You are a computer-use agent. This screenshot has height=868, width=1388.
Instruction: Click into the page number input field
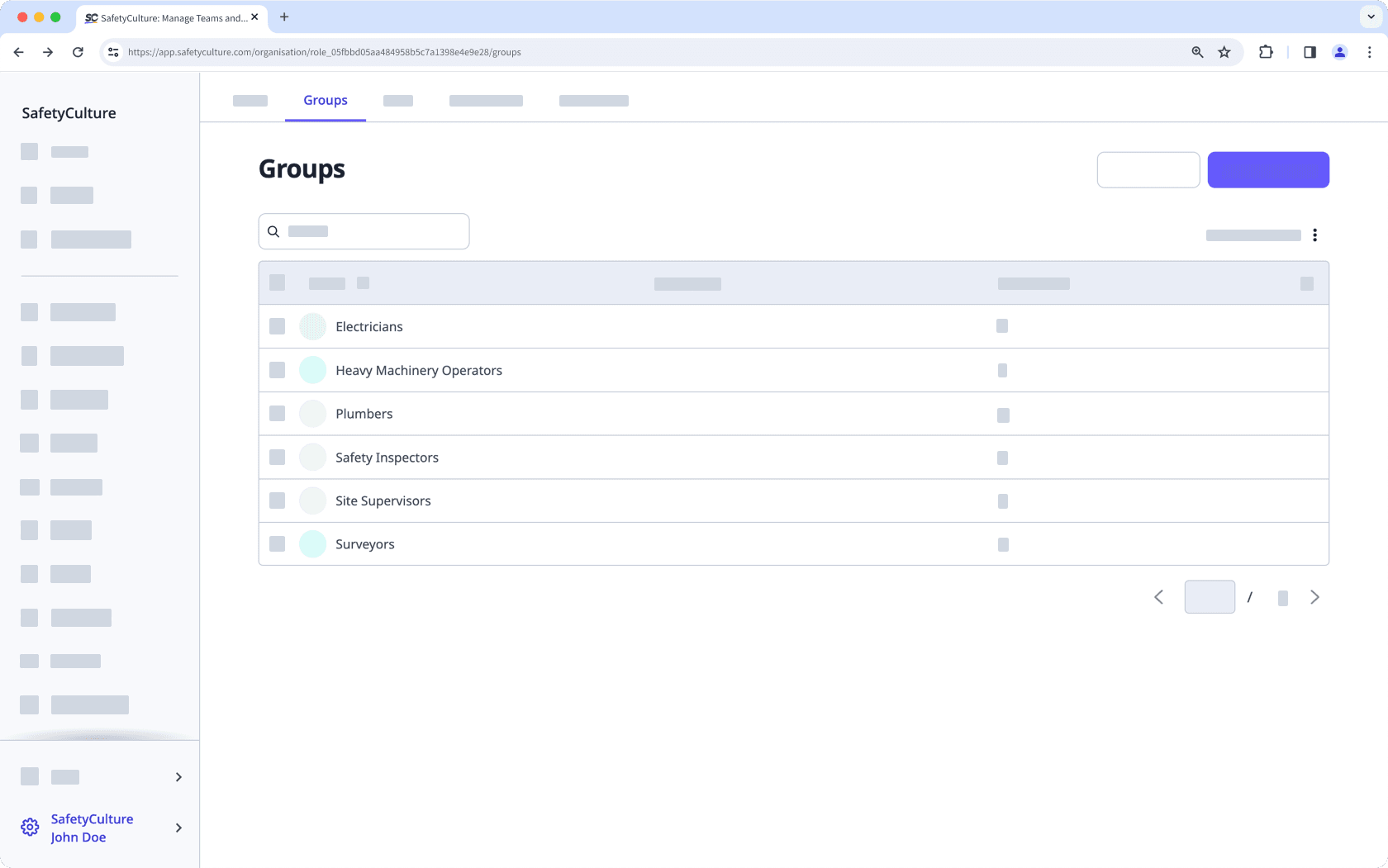click(1210, 596)
